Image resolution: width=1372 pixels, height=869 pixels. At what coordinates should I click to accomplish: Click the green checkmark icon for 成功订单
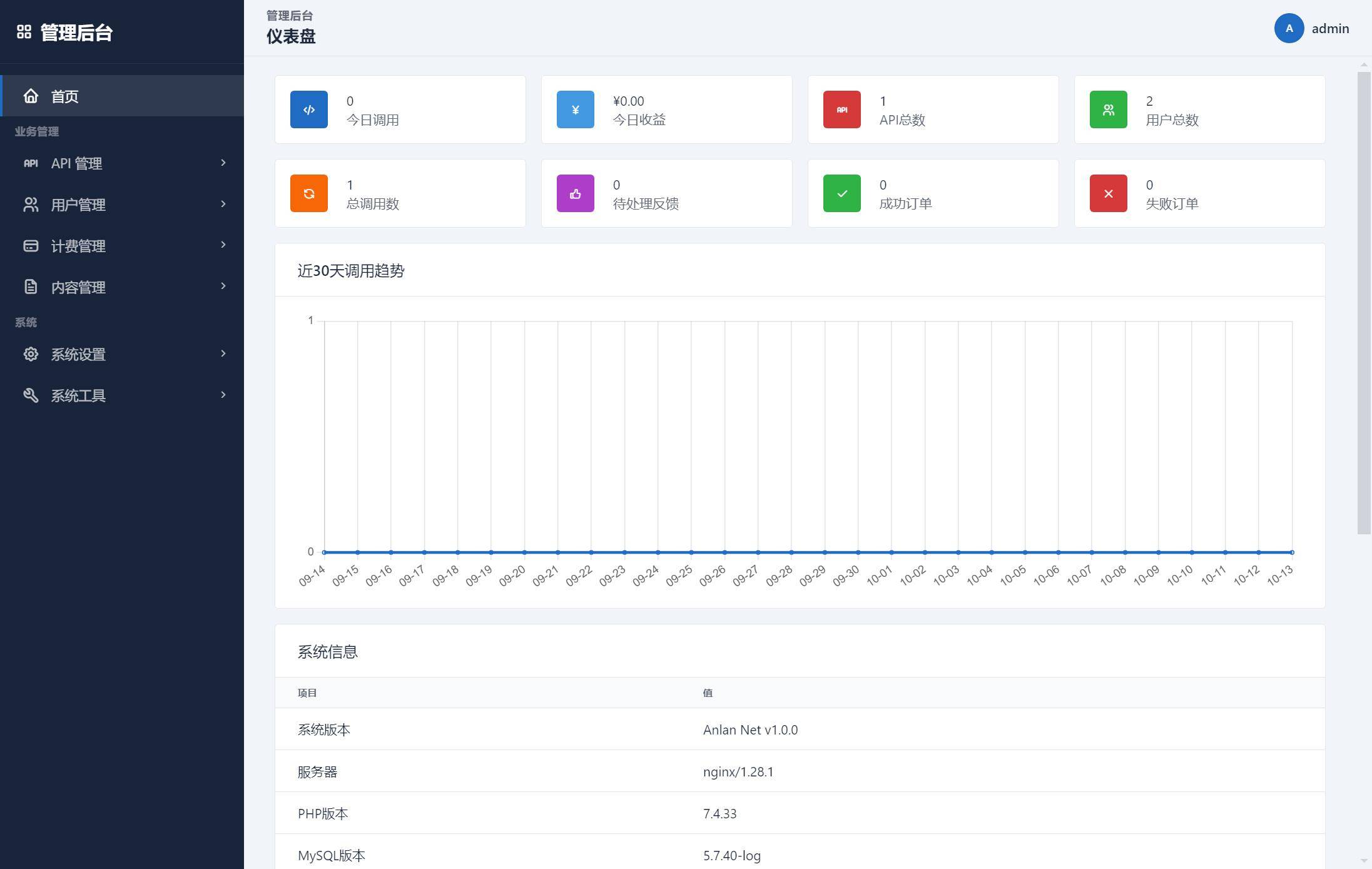(x=842, y=193)
